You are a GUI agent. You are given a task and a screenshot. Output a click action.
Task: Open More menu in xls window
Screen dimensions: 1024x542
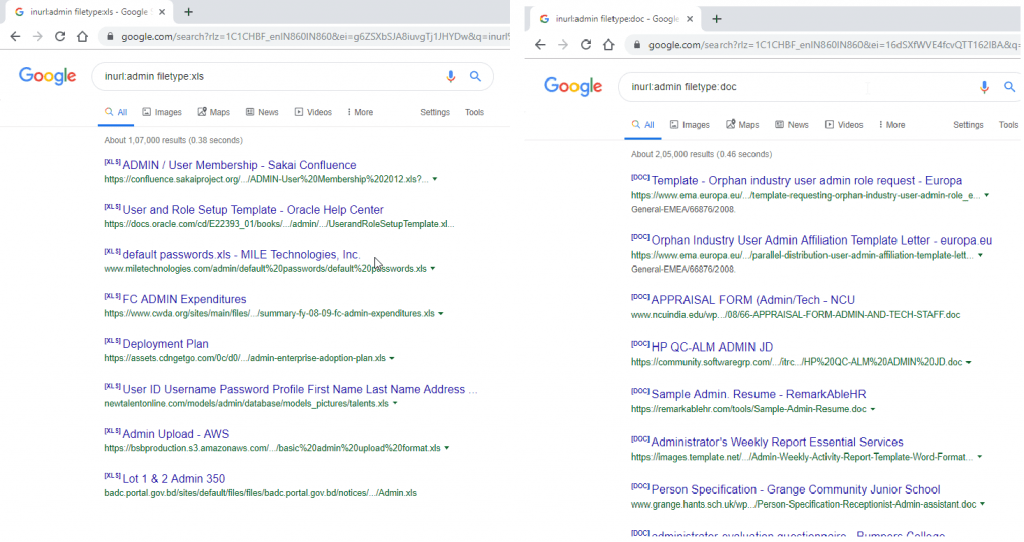[360, 112]
